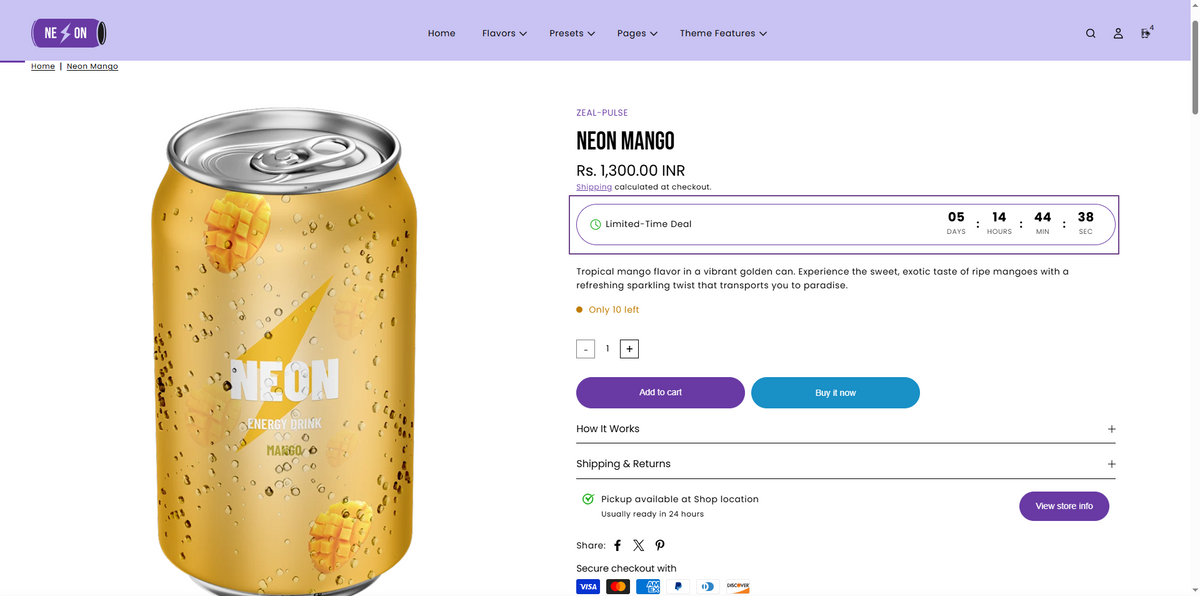Open the Flavors dropdown menu
The width and height of the screenshot is (1200, 596).
pyautogui.click(x=504, y=33)
